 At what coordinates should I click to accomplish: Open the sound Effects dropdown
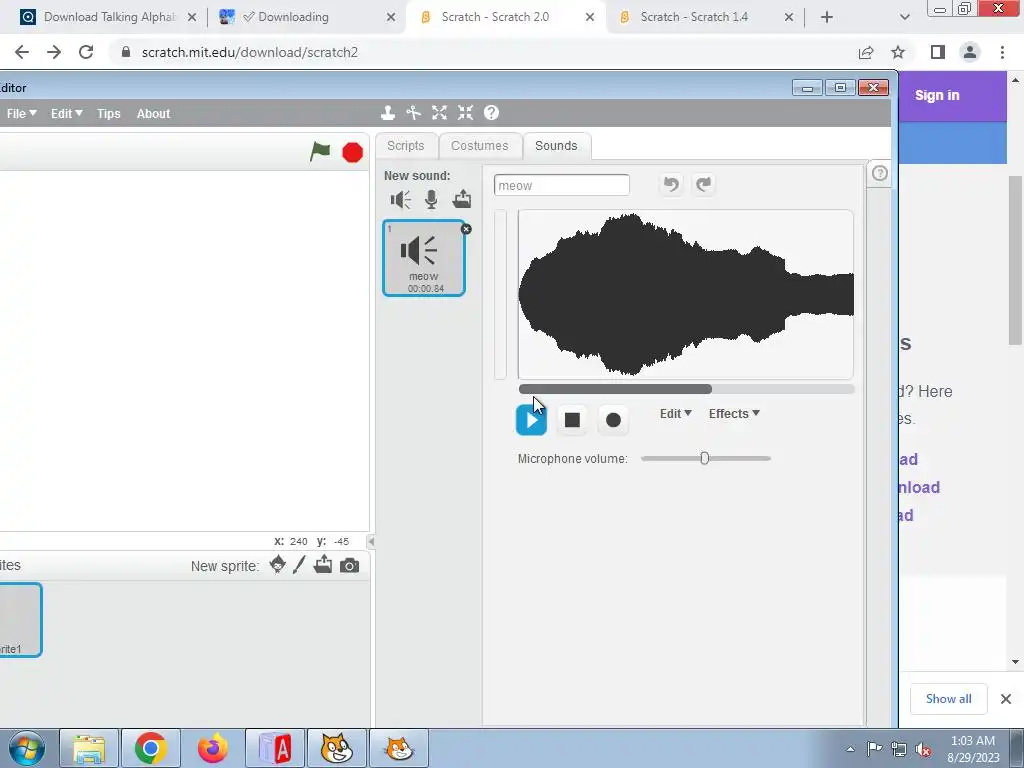click(x=734, y=413)
